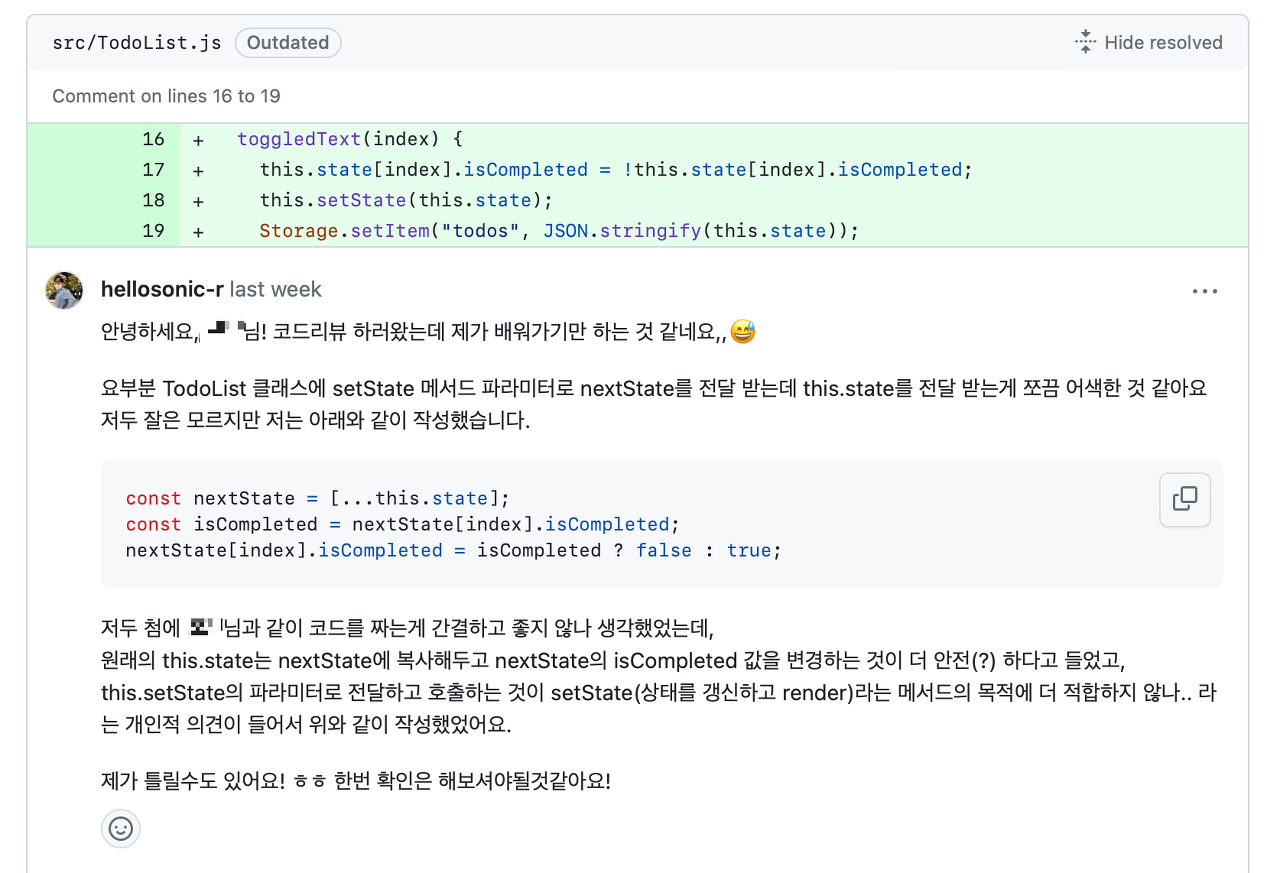Add an emoji reaction to the comment

121,829
